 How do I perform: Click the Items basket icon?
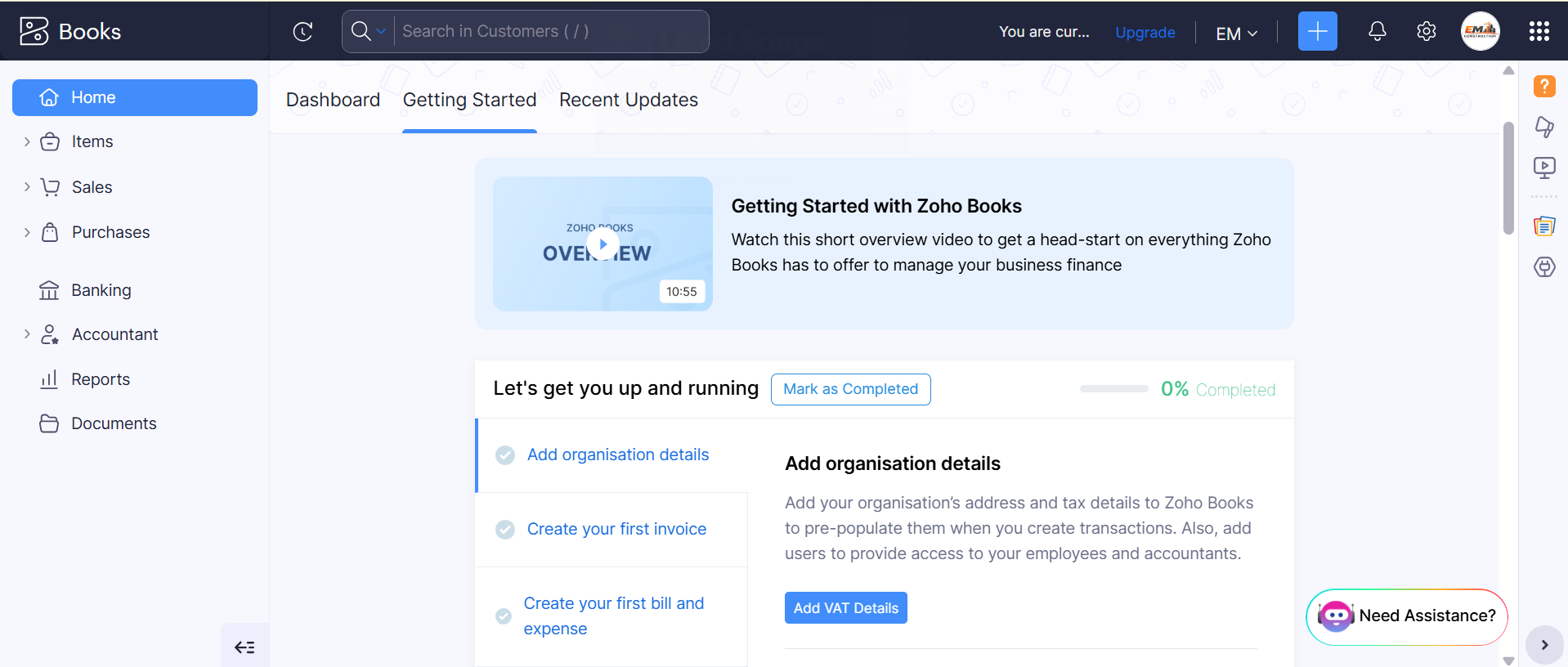(x=50, y=141)
